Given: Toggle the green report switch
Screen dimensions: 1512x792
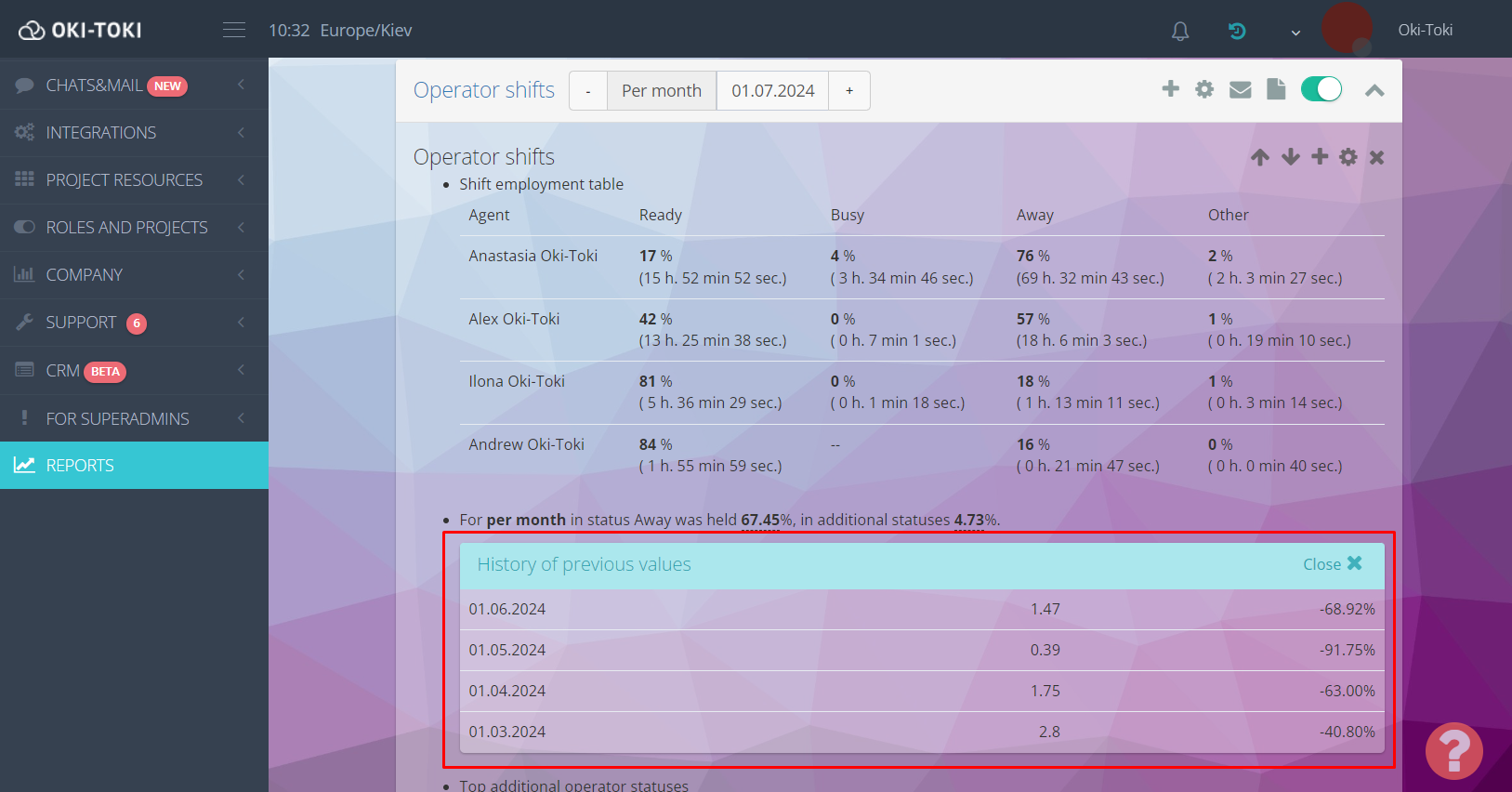Looking at the screenshot, I should [x=1321, y=89].
